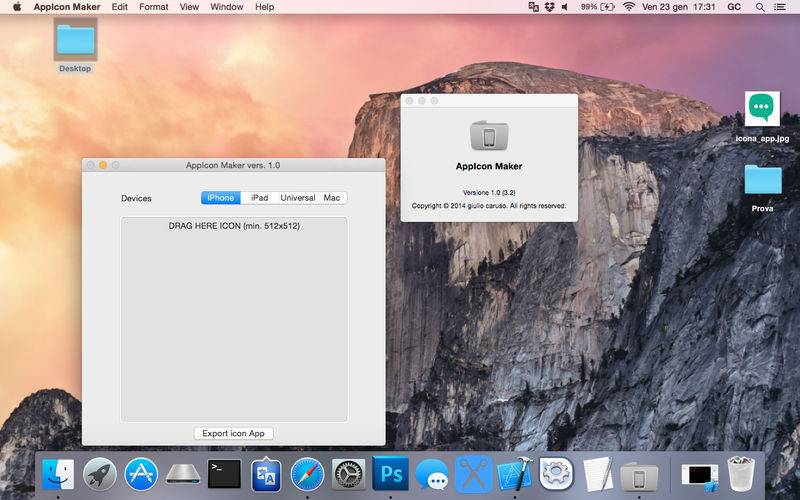Click the AppIcon Maker icon in About window
The image size is (800, 500).
click(x=489, y=135)
